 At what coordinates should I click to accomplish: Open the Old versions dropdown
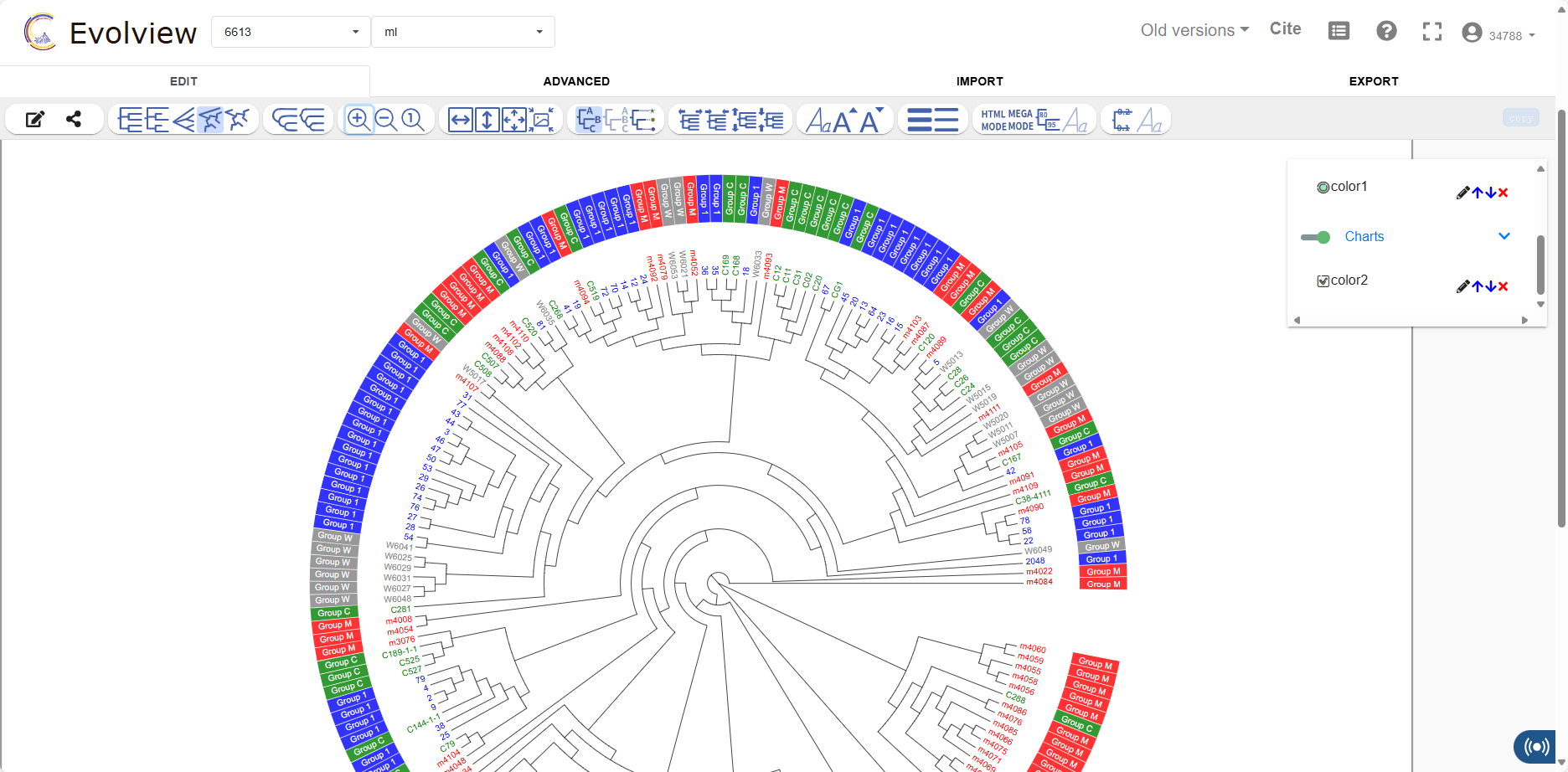pyautogui.click(x=1194, y=30)
